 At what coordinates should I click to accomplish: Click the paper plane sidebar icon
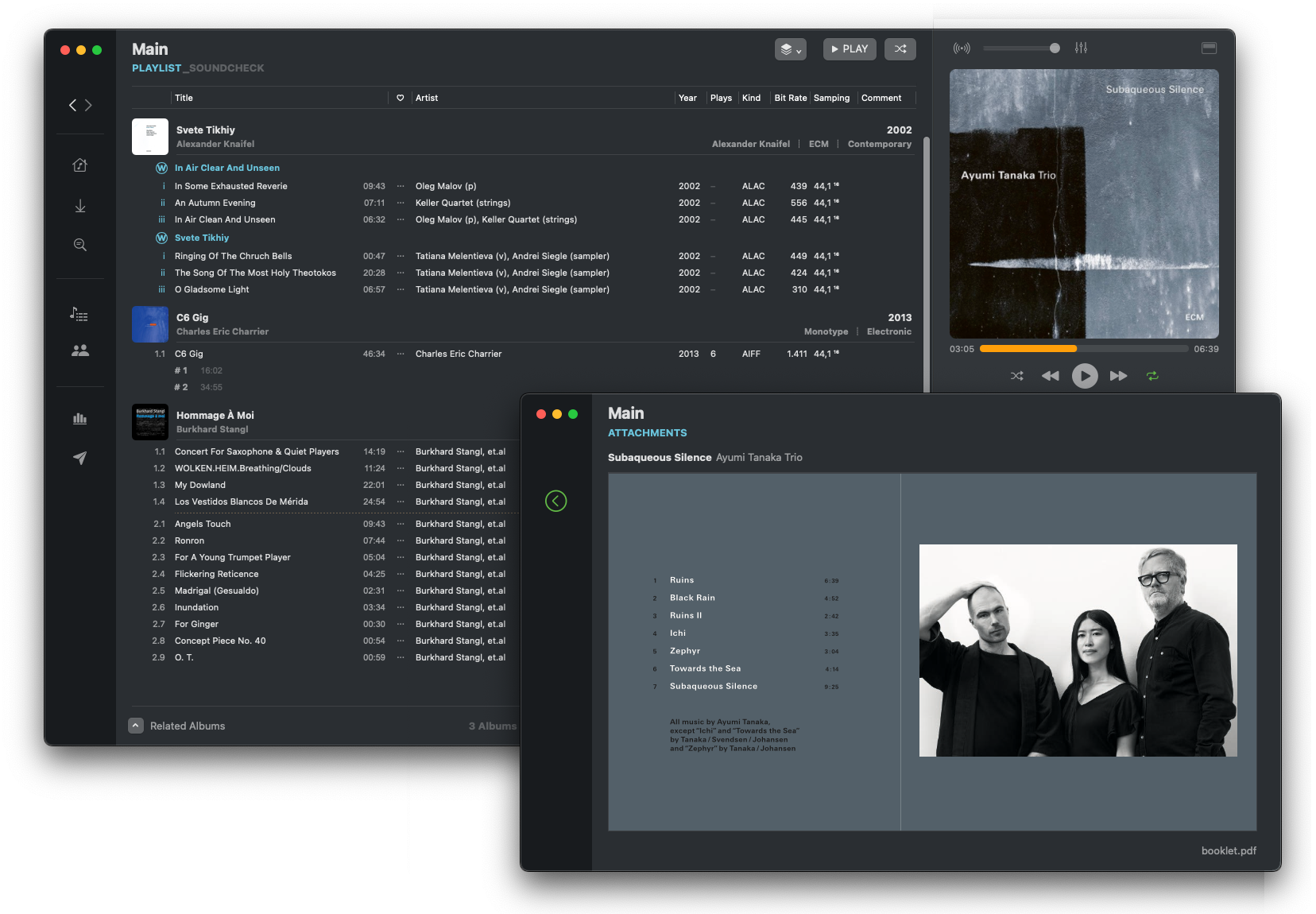coord(79,458)
